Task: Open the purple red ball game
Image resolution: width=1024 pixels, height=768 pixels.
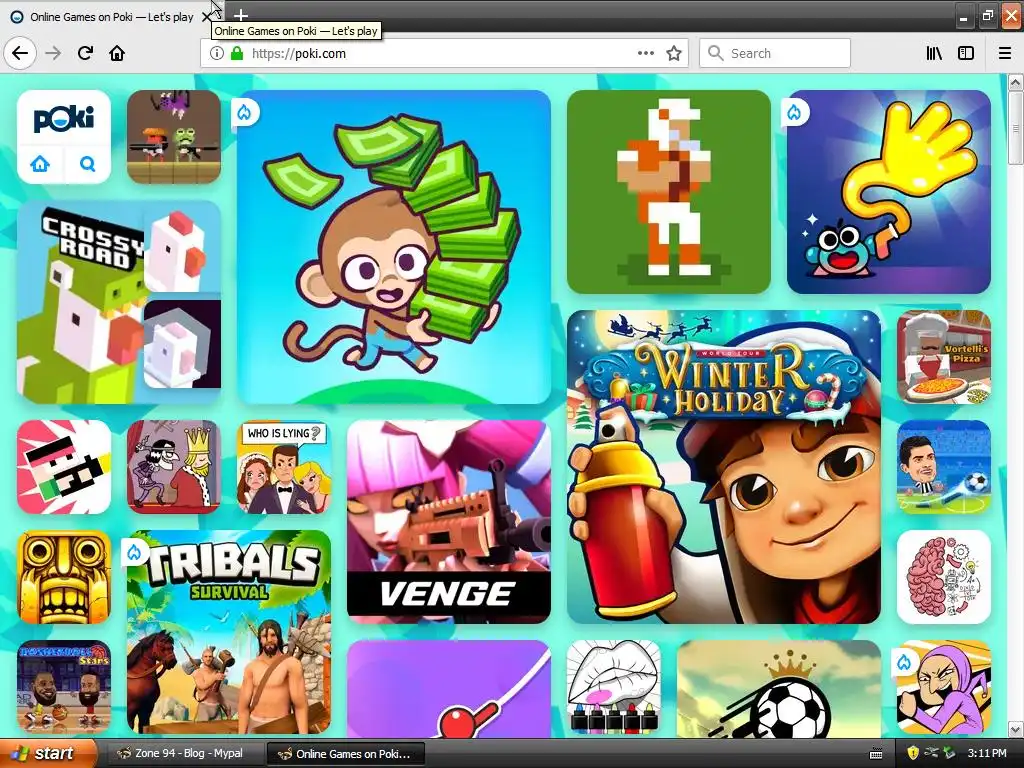Action: (x=449, y=688)
